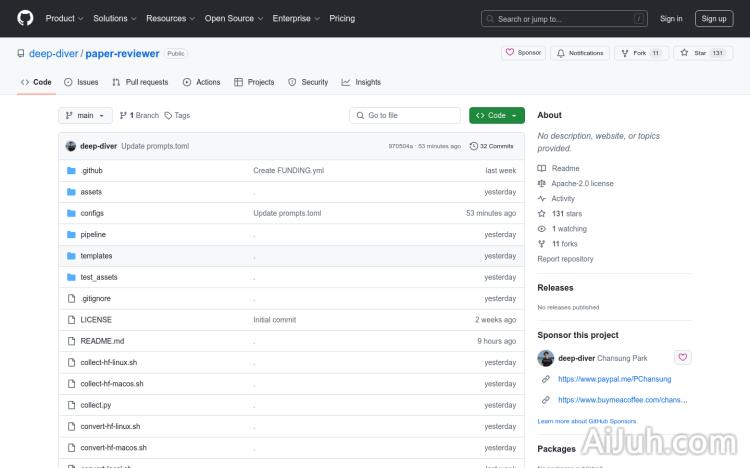Click the Sign up button
Screen dimensions: 750x468
(713, 18)
